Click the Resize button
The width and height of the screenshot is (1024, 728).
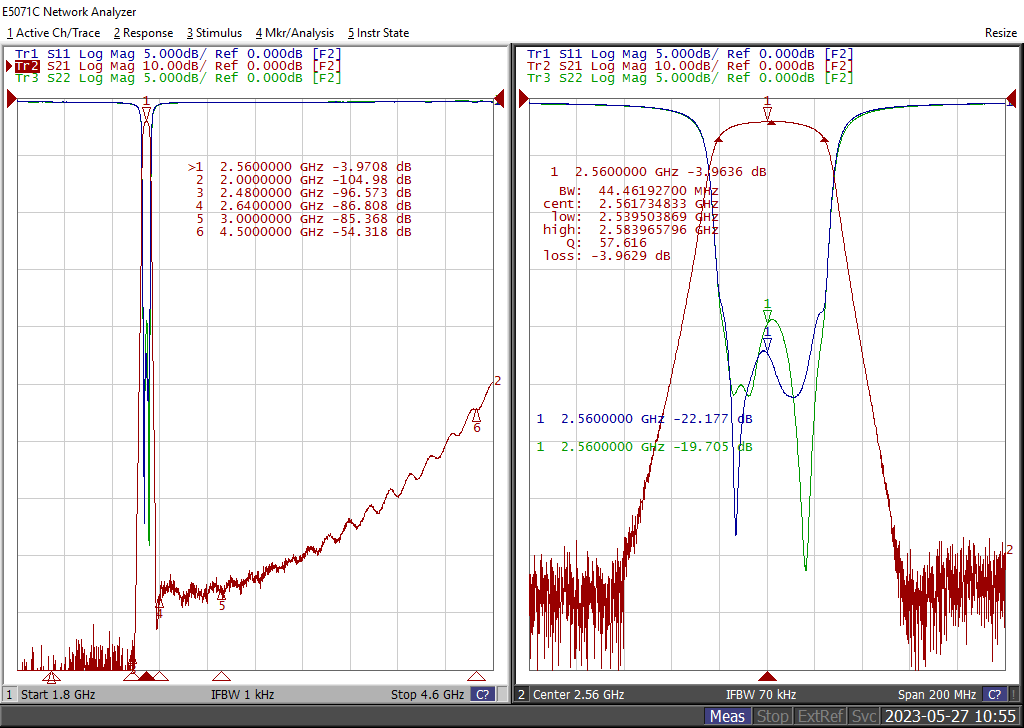click(x=1000, y=33)
